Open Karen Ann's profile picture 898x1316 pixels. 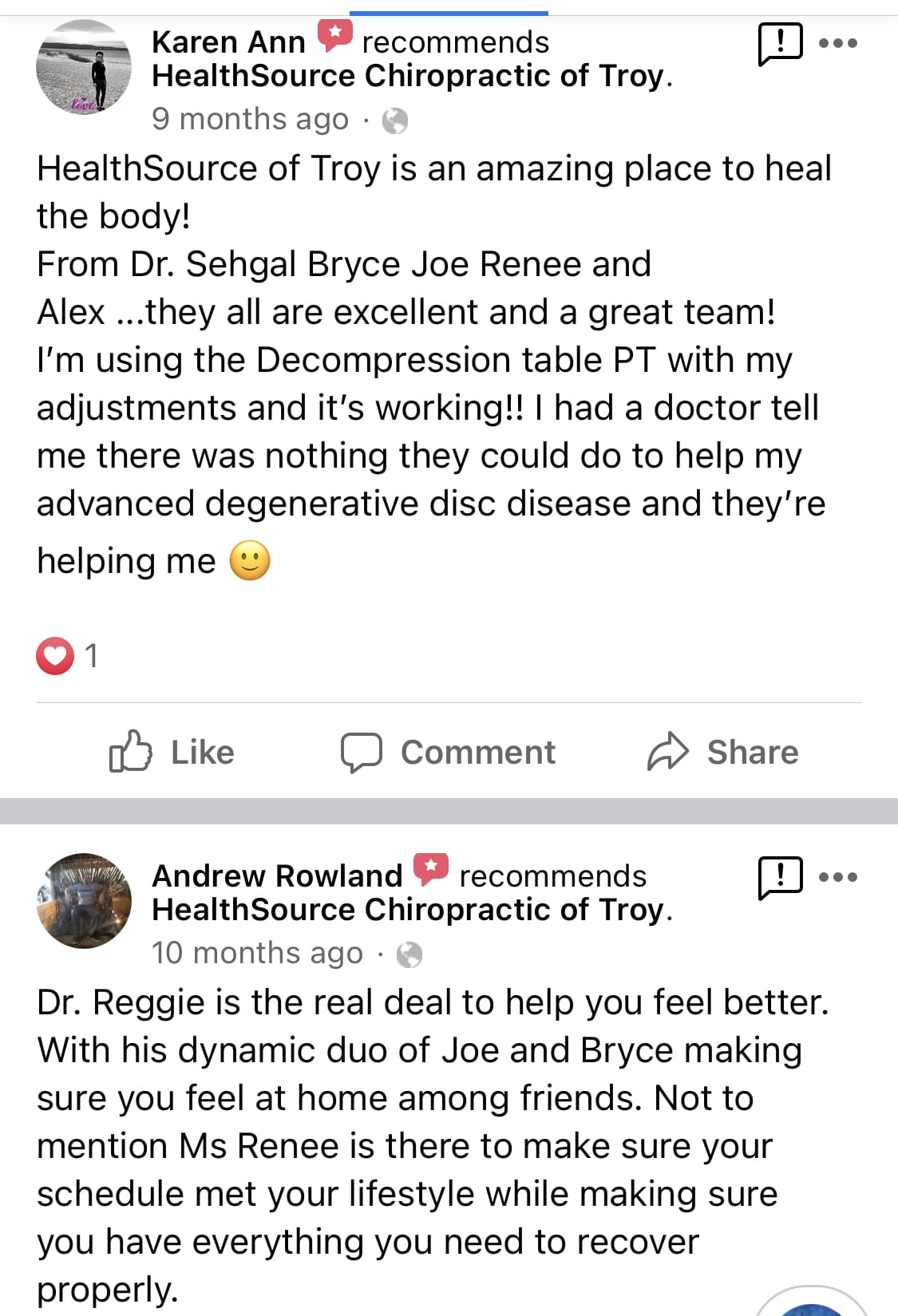(83, 67)
